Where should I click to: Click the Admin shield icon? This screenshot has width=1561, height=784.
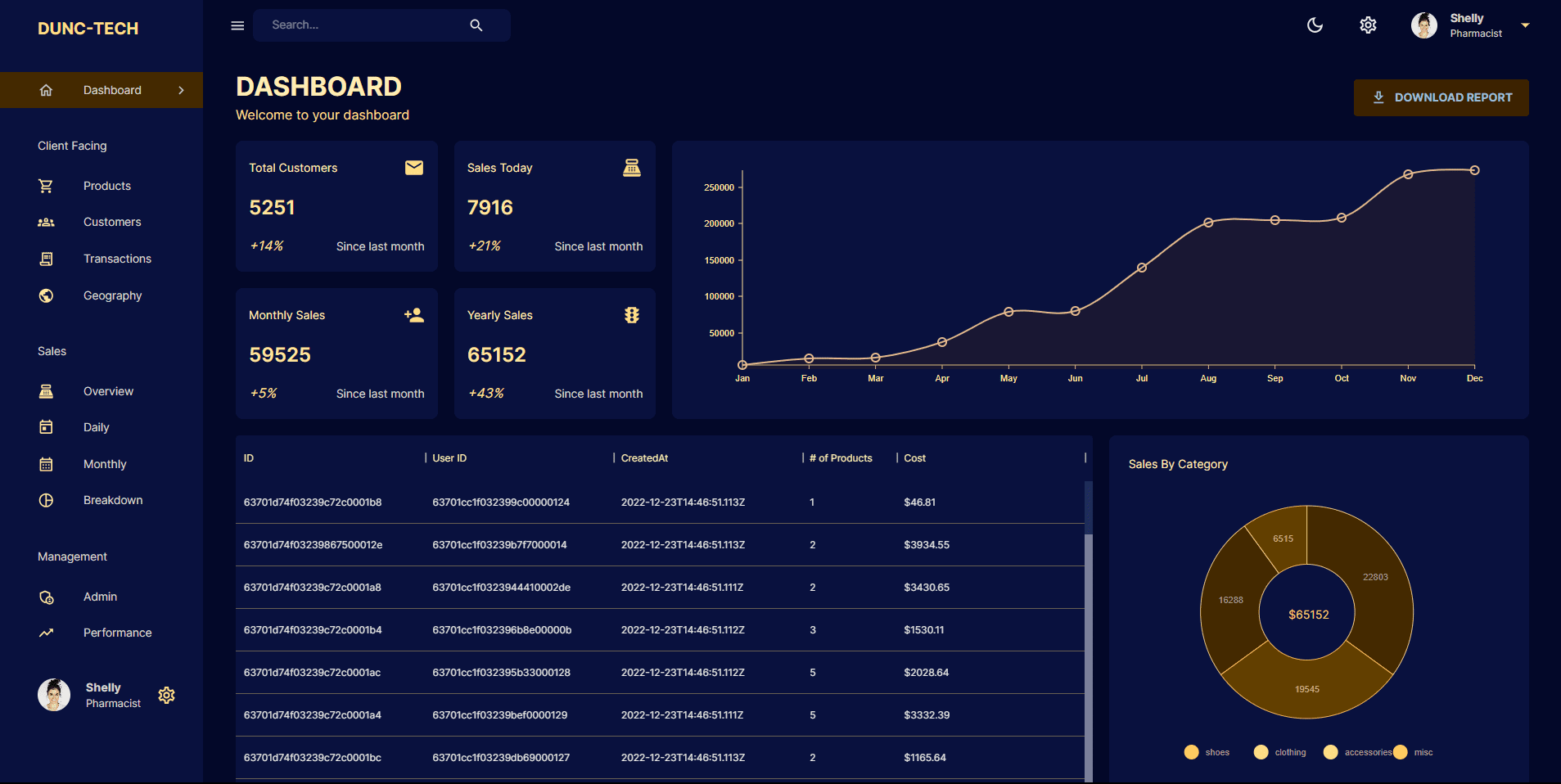[x=46, y=597]
